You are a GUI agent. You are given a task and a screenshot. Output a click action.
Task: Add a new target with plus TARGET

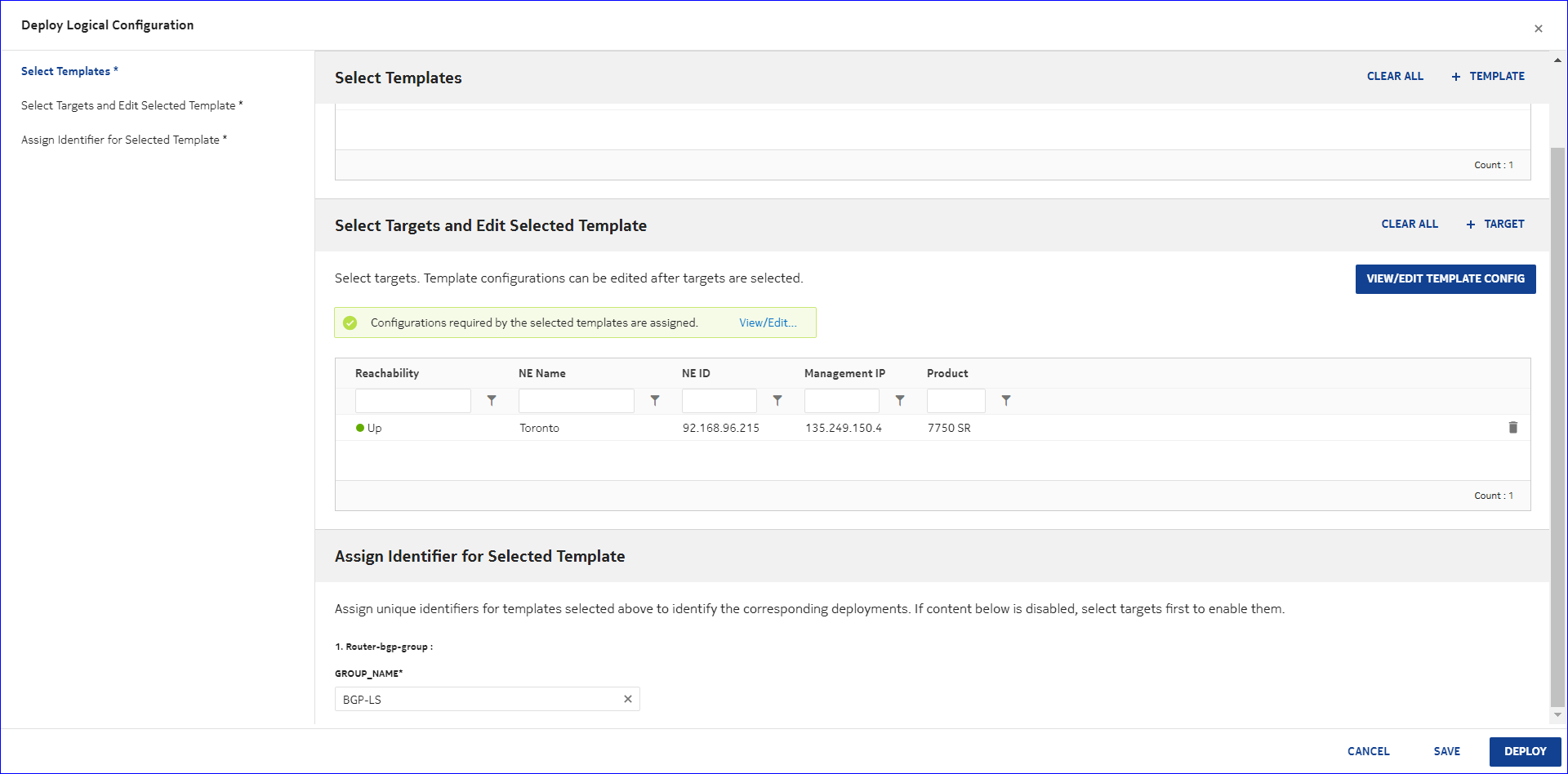pos(1495,224)
